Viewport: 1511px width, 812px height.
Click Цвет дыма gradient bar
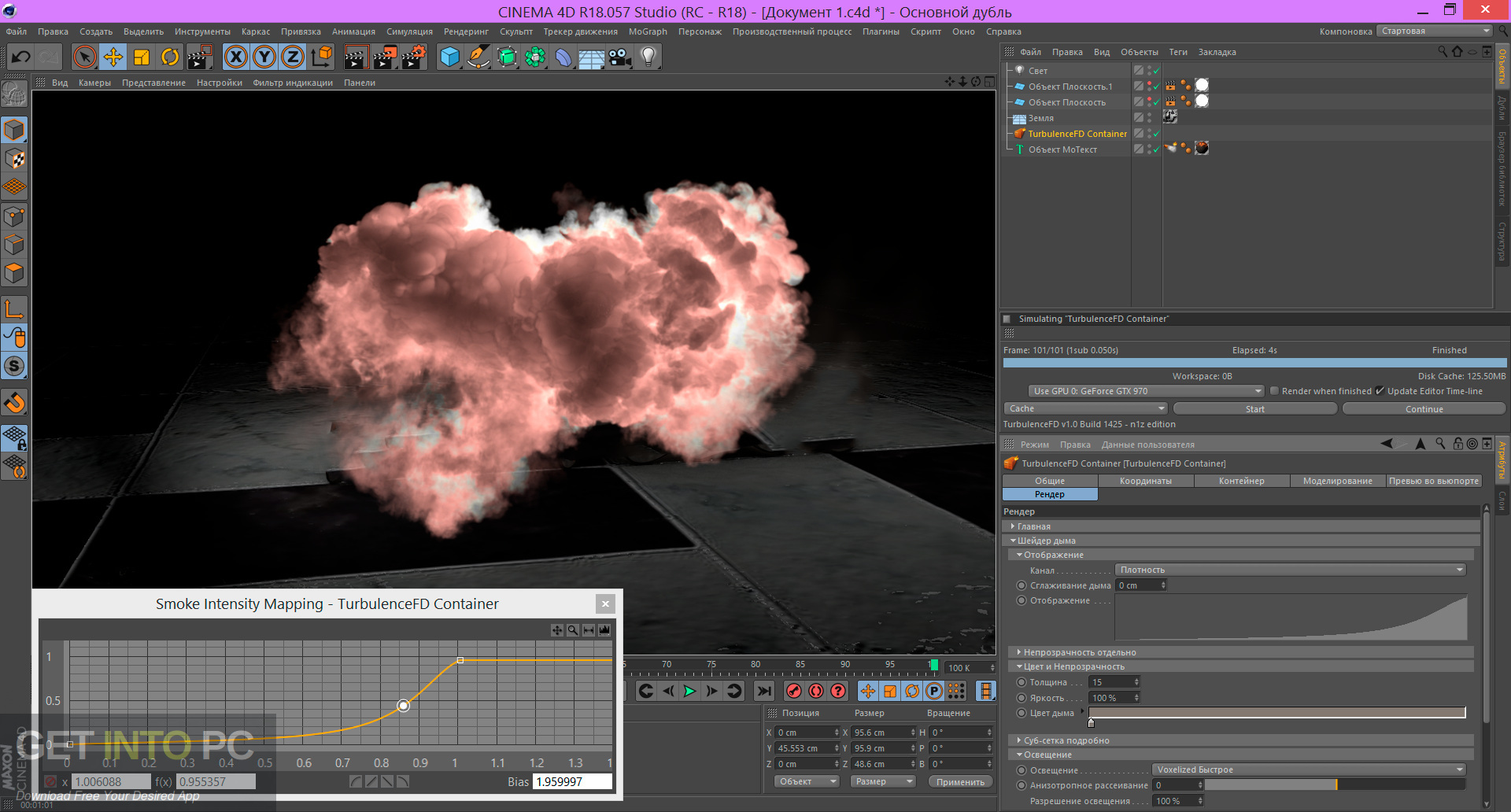1277,712
